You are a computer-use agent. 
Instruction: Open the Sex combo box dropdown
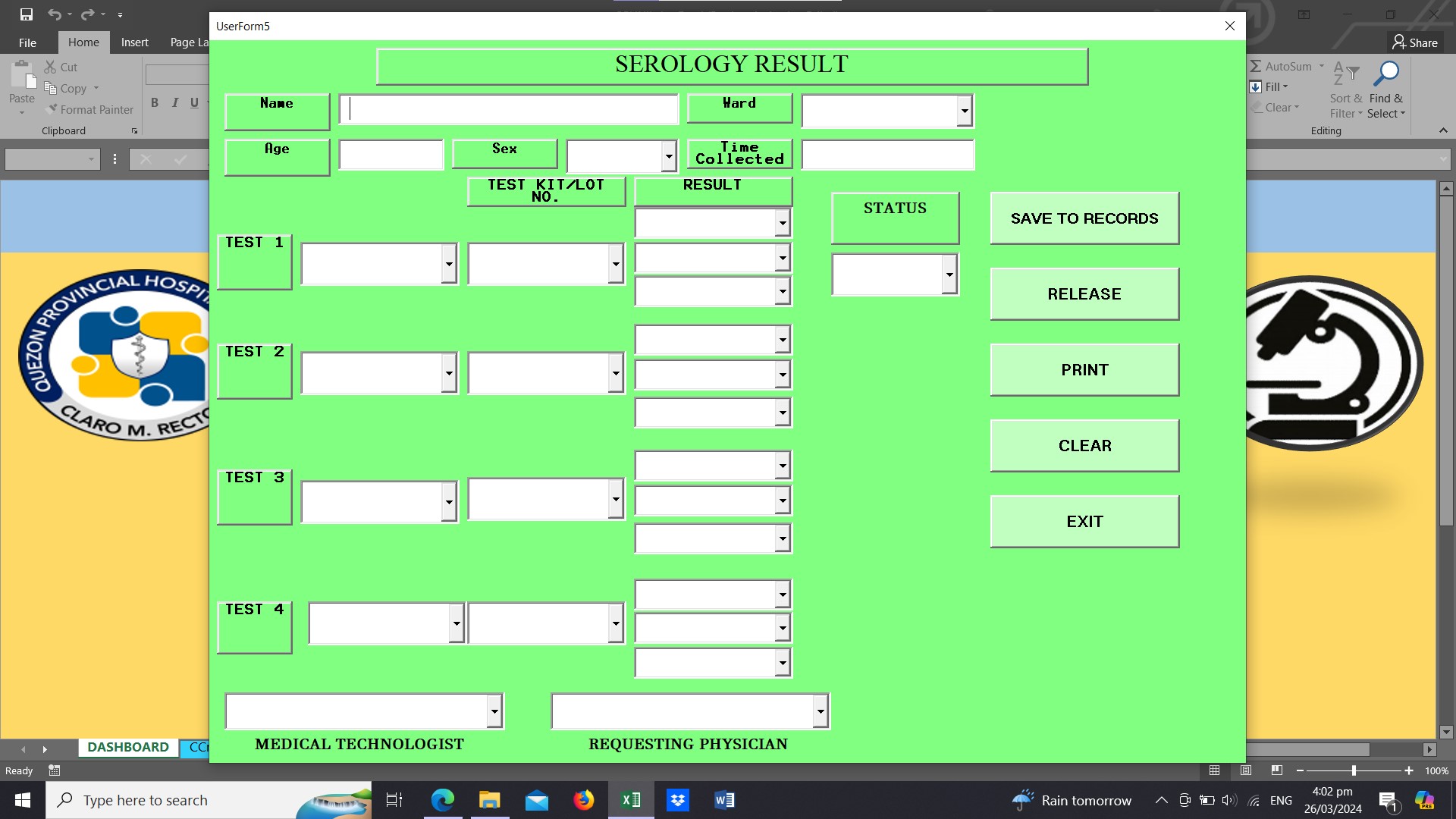click(x=668, y=157)
